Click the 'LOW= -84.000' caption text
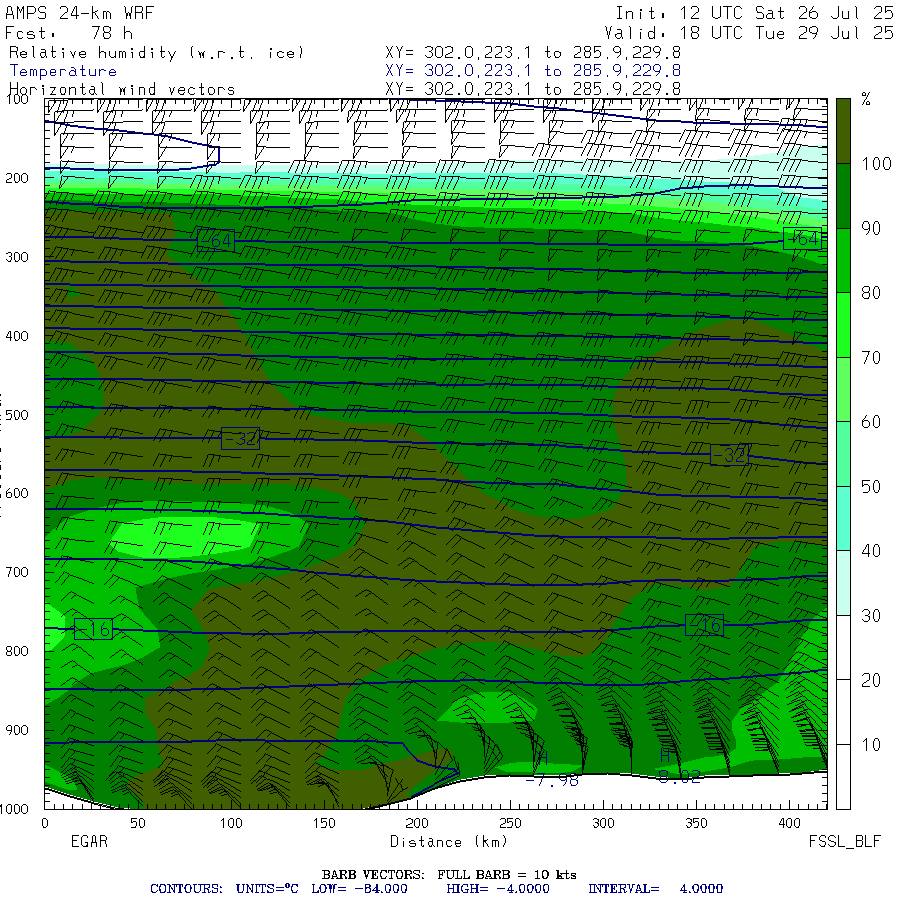The width and height of the screenshot is (900, 900). point(359,889)
